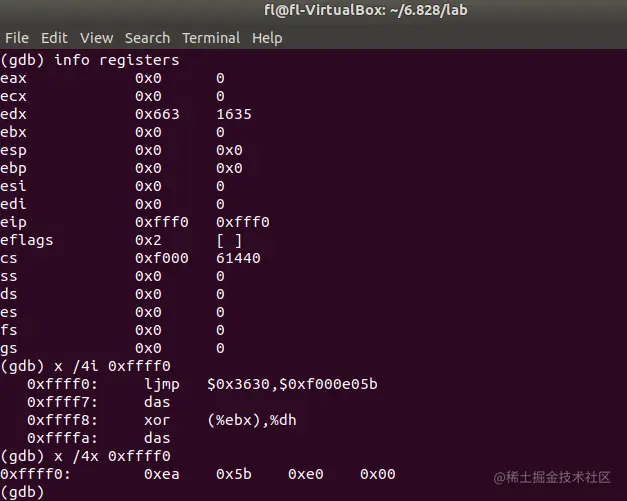627x501 pixels.
Task: Click address label 0xffff7:
Action: coord(62,402)
